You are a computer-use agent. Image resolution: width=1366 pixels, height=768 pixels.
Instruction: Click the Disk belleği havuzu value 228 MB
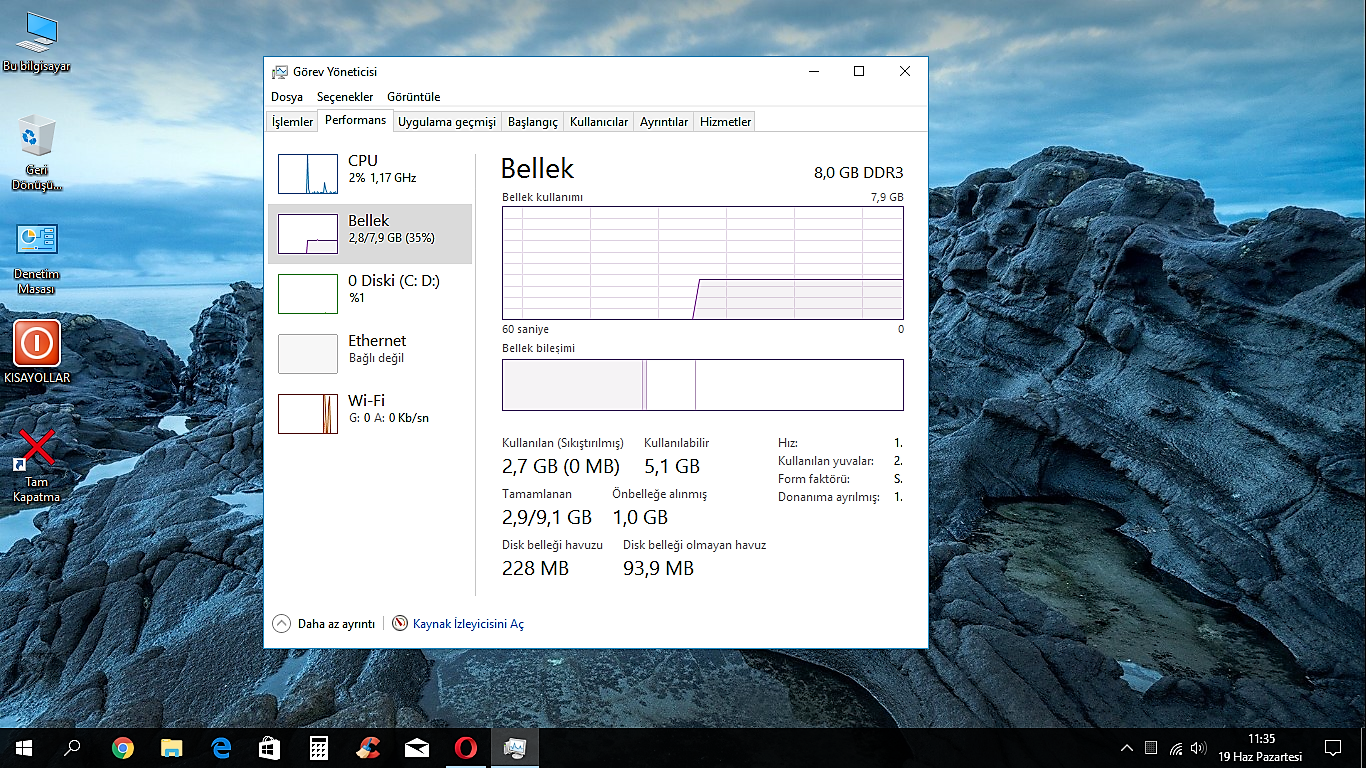pyautogui.click(x=535, y=568)
